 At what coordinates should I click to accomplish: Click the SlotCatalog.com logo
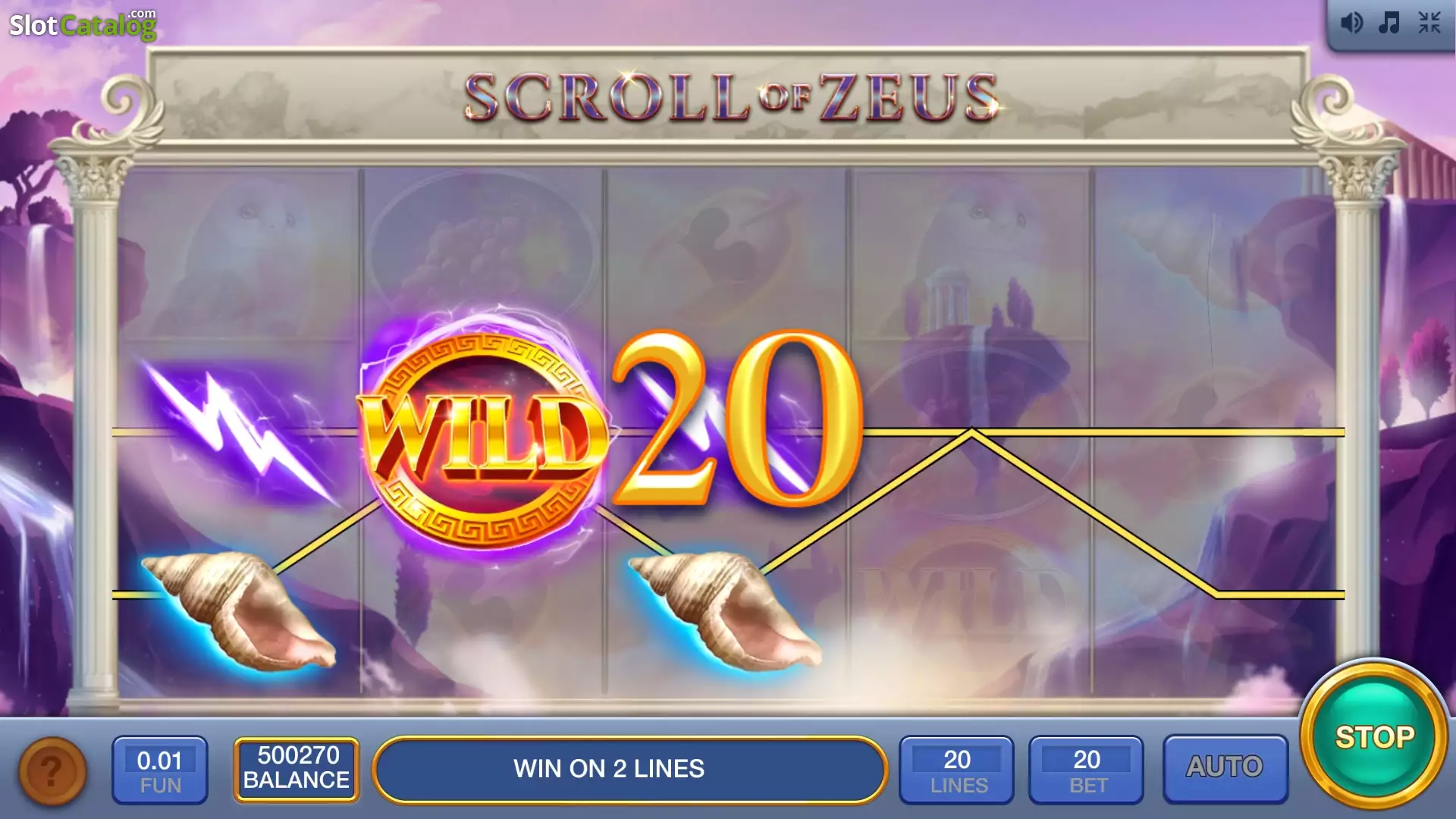[83, 24]
